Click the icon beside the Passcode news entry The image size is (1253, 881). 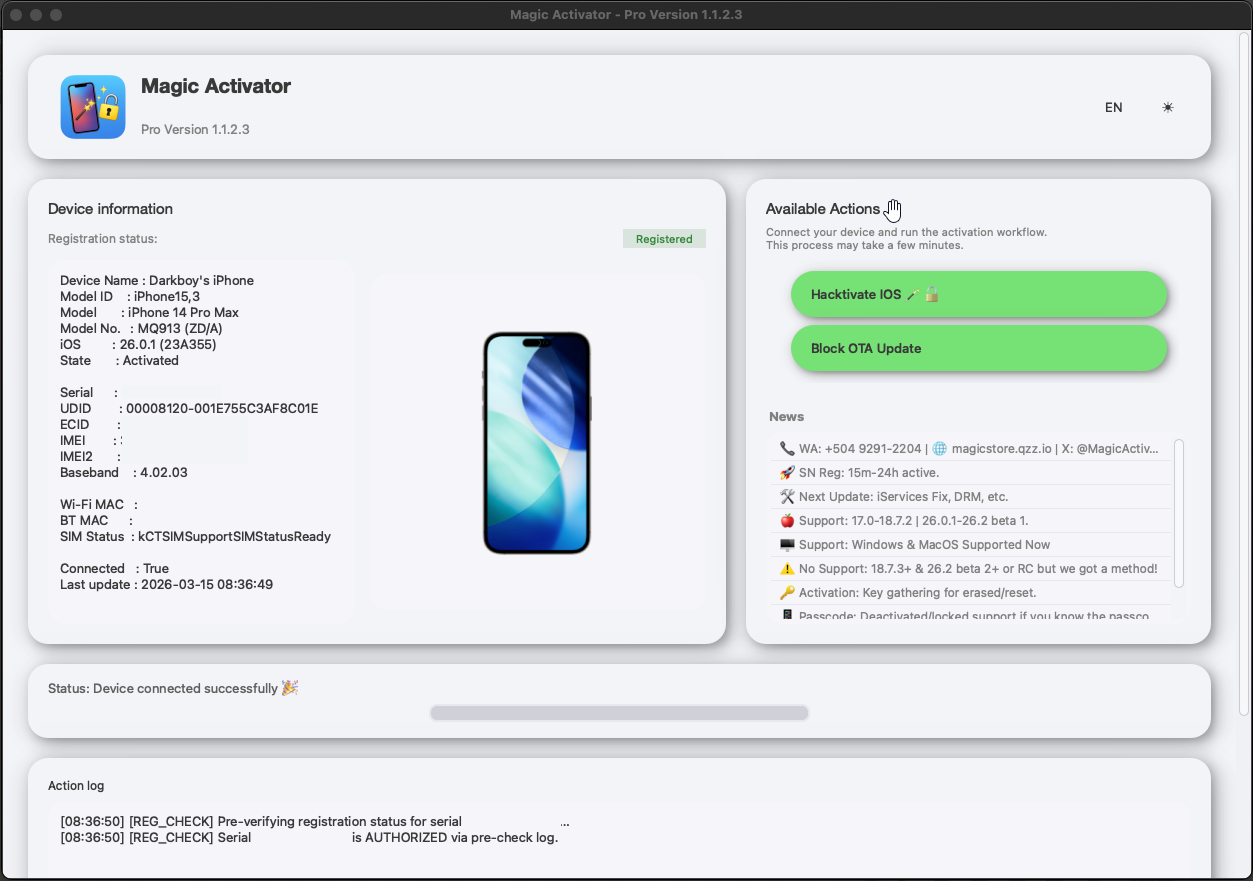(x=786, y=614)
